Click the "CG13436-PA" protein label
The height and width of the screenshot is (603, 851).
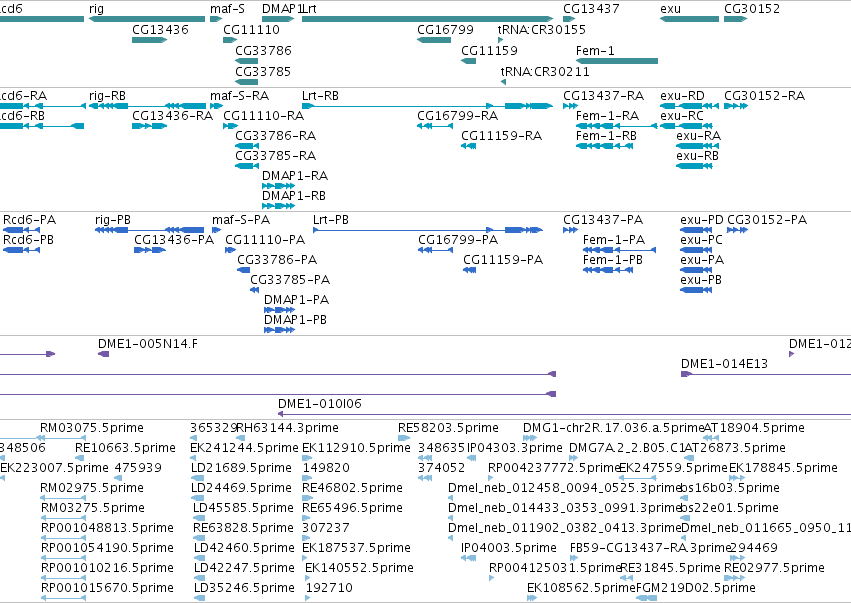click(174, 240)
